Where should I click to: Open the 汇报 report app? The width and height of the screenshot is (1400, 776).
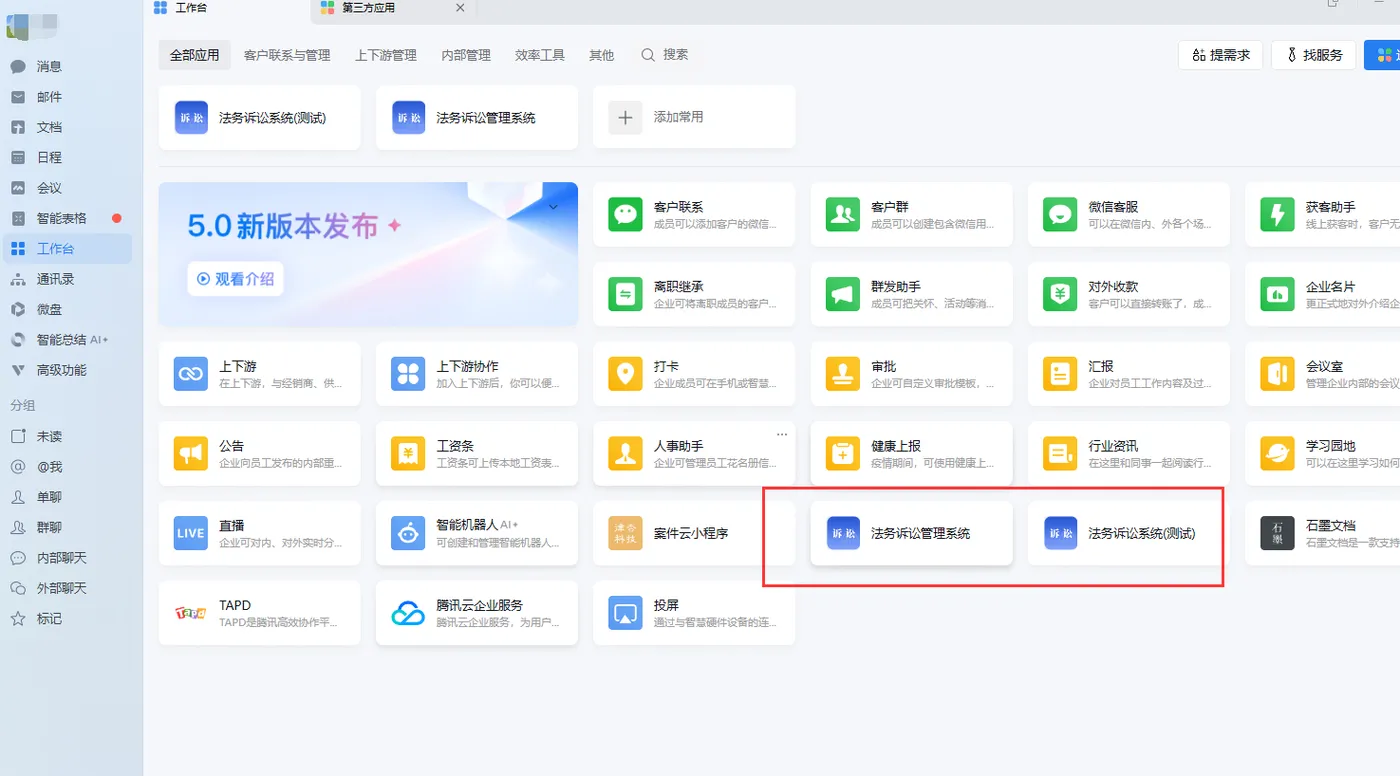point(1129,374)
